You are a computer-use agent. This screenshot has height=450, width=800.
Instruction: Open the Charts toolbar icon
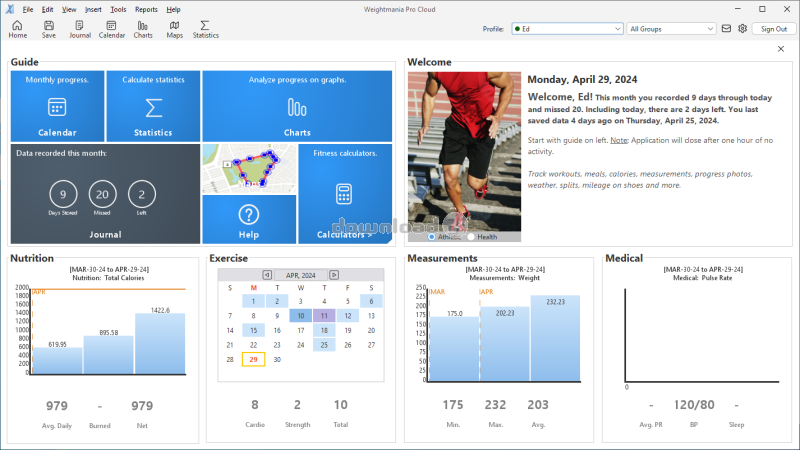coord(143,29)
